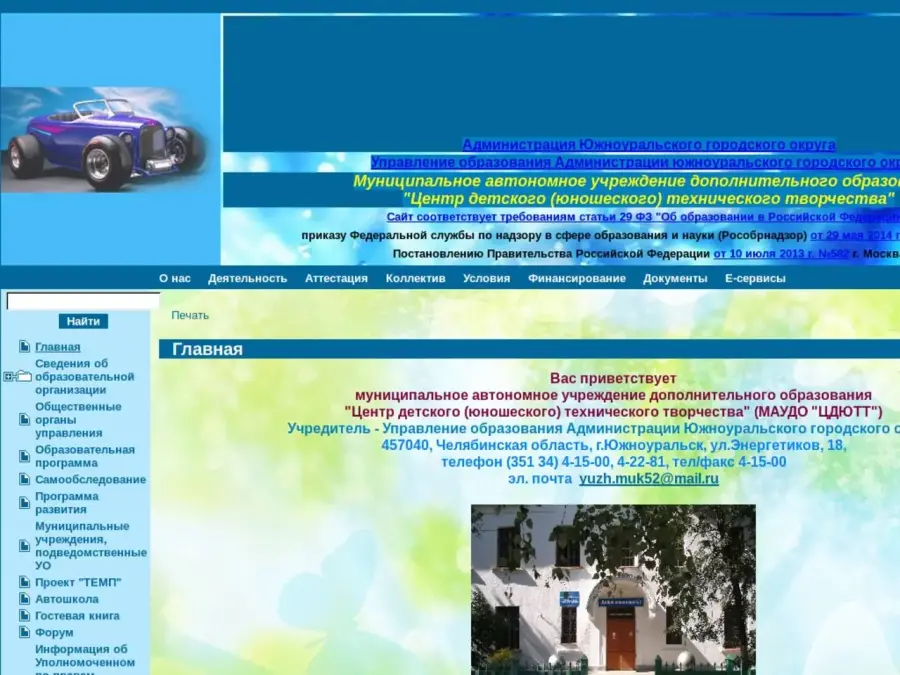The image size is (900, 675).
Task: Click the page icon next to Автошкола
Action: [25, 600]
